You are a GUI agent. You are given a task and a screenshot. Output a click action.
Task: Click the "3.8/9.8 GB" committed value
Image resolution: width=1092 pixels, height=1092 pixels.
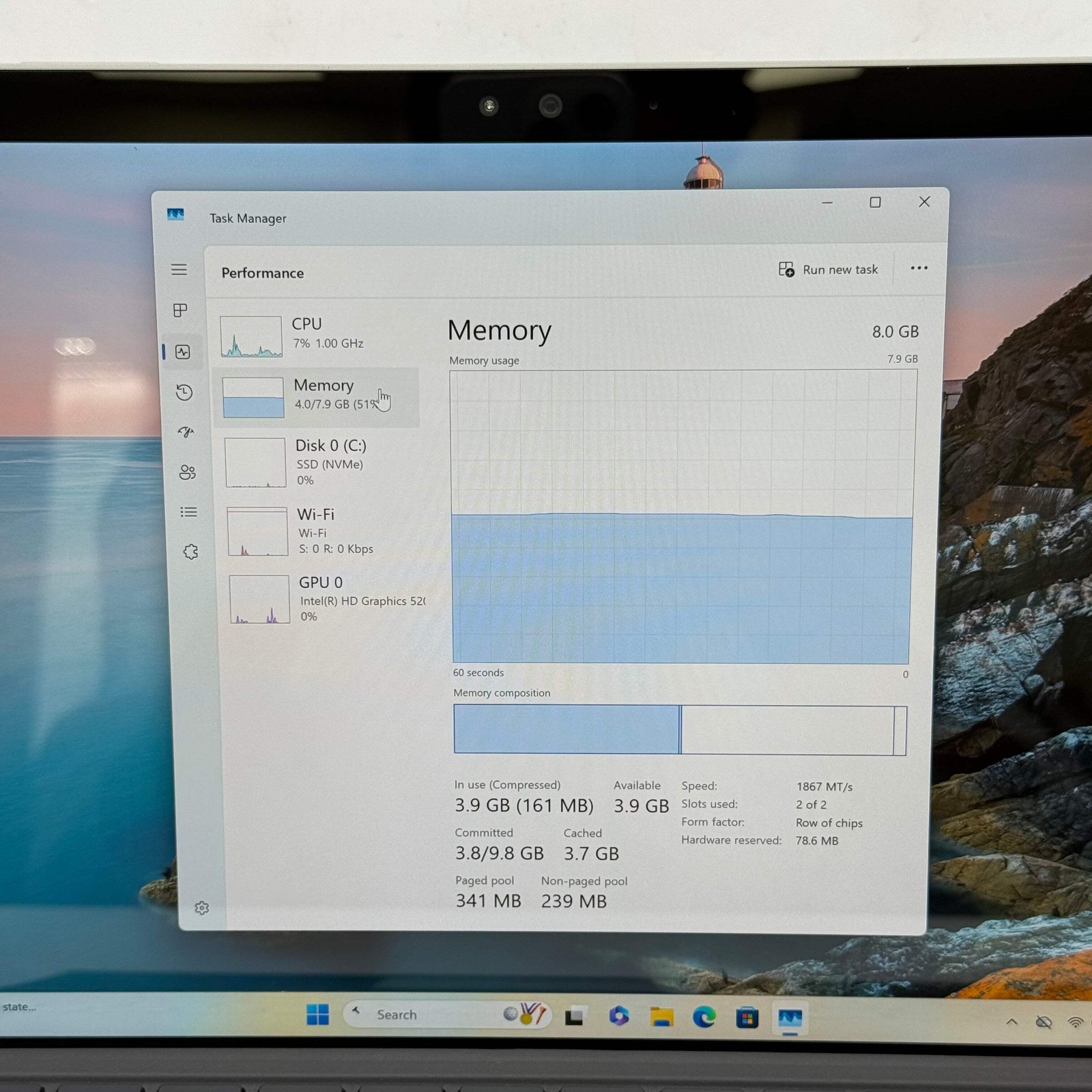point(500,854)
